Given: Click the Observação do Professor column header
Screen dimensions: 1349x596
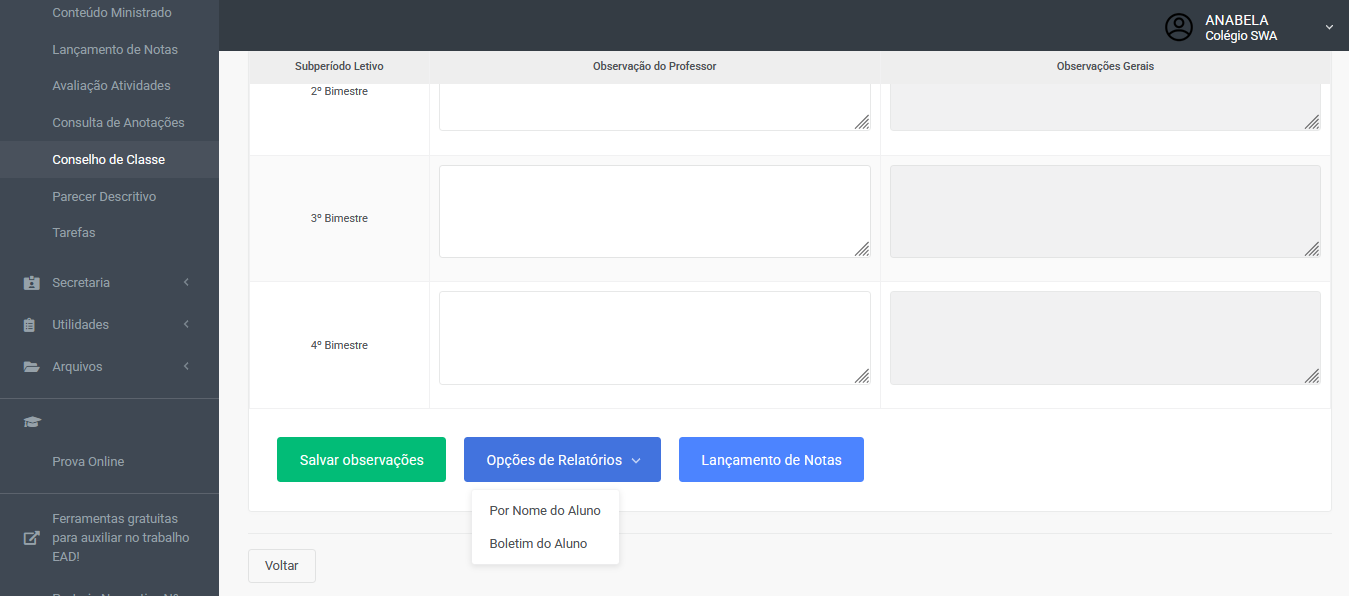Looking at the screenshot, I should pyautogui.click(x=655, y=67).
